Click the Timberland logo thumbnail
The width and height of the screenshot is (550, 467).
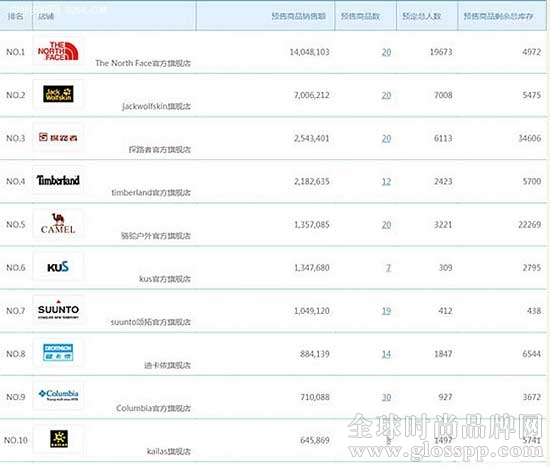point(58,180)
